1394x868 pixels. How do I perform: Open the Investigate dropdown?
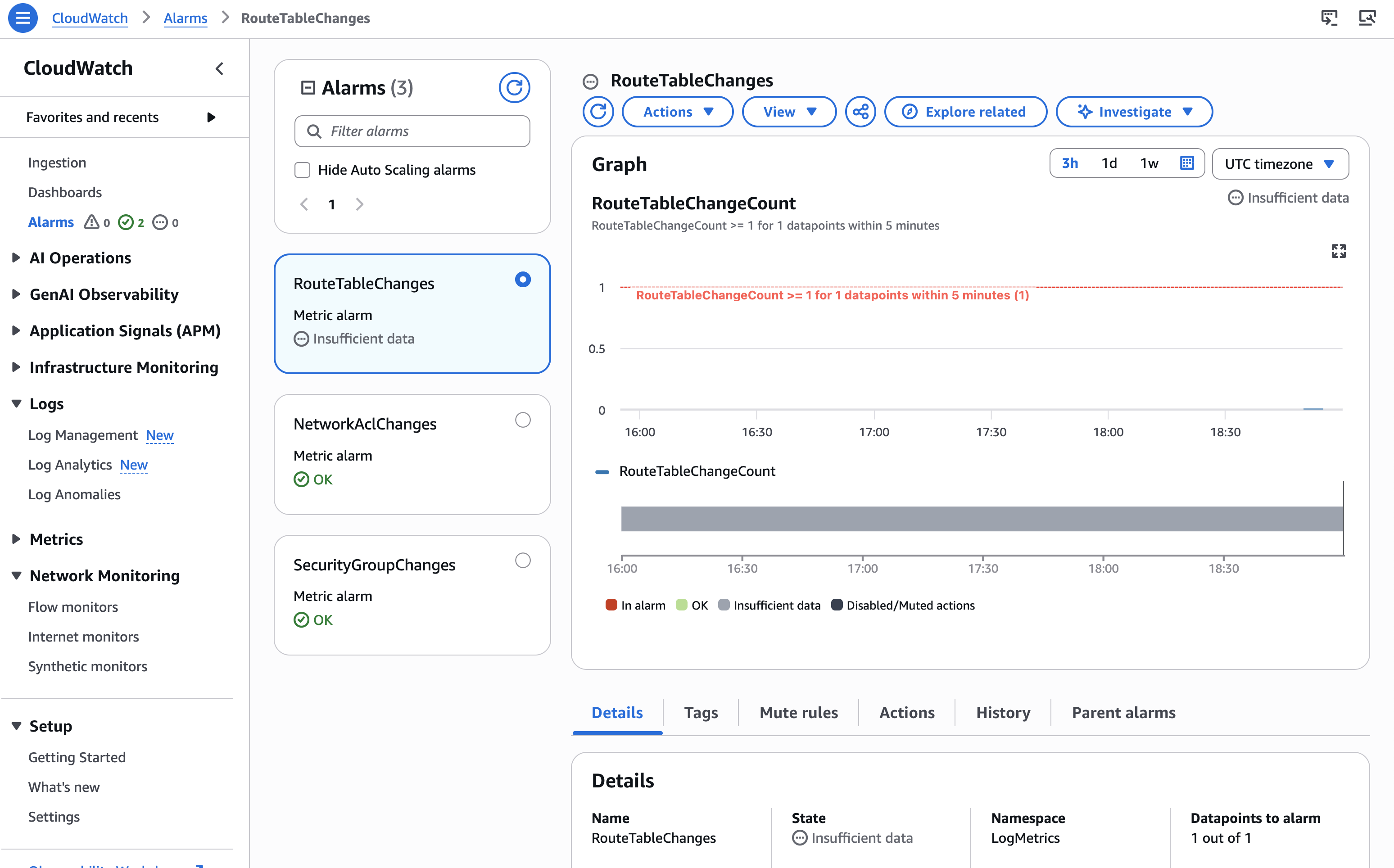click(x=1134, y=111)
